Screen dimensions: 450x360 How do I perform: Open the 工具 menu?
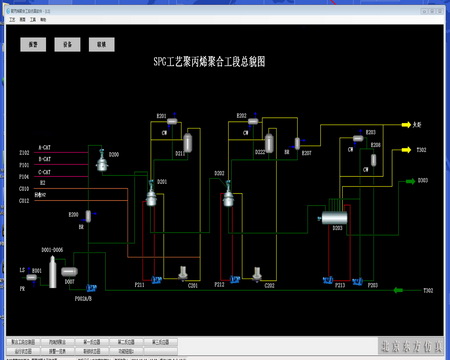pyautogui.click(x=33, y=20)
